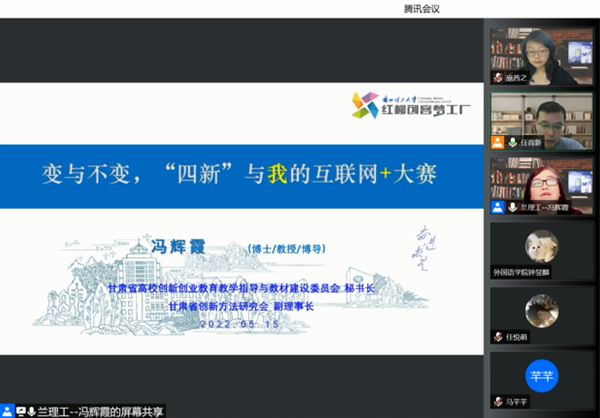Image resolution: width=600 pixels, height=418 pixels.
Task: Click the screen share icon beside 兰理工 label
Action: 19,411
